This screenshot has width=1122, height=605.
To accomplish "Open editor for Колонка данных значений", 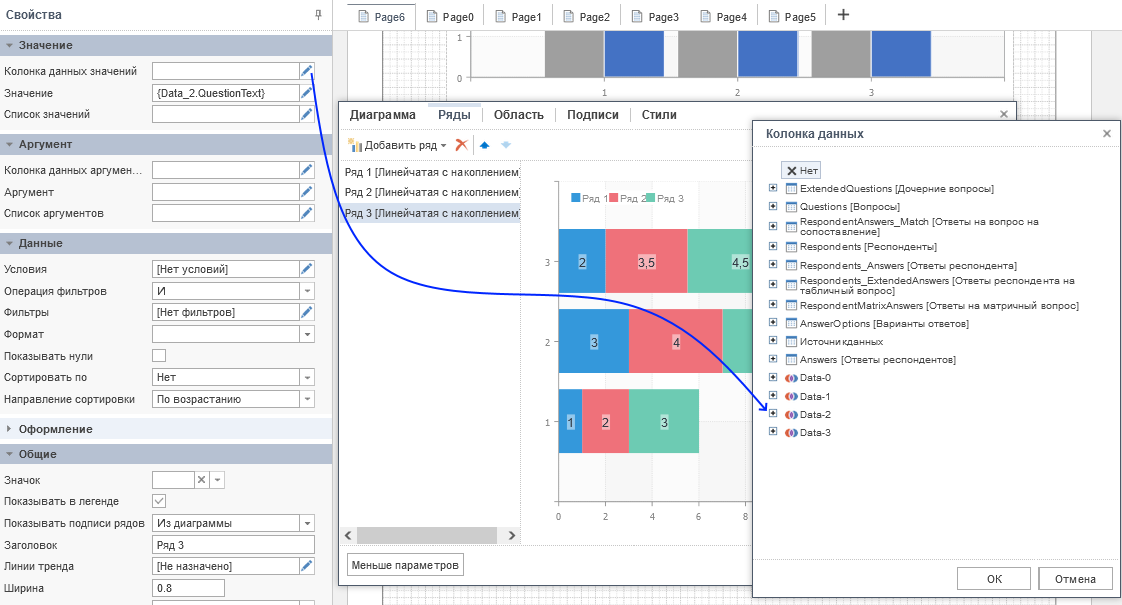I will [307, 71].
